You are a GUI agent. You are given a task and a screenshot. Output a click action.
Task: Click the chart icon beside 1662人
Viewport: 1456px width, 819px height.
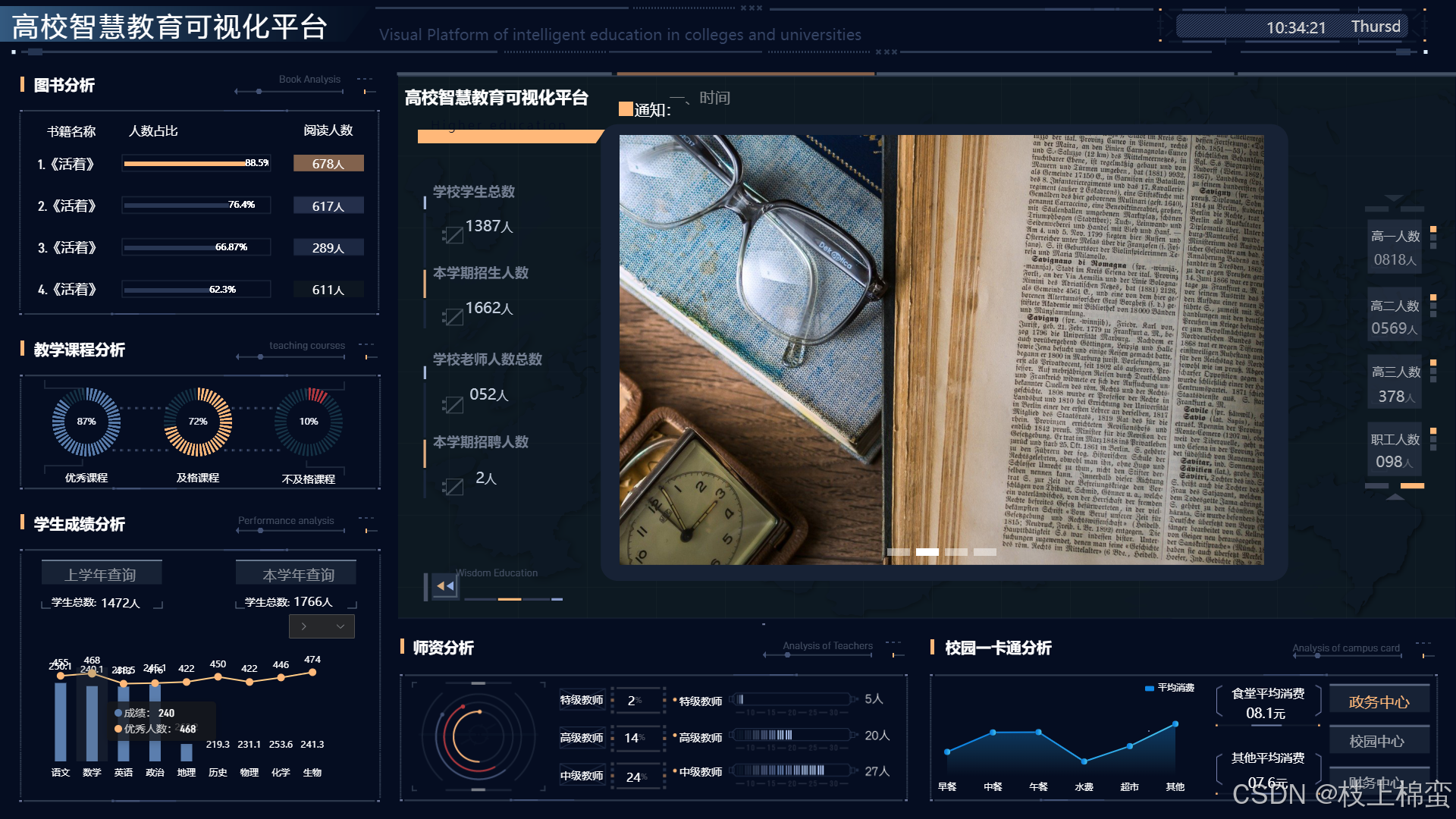coord(453,317)
